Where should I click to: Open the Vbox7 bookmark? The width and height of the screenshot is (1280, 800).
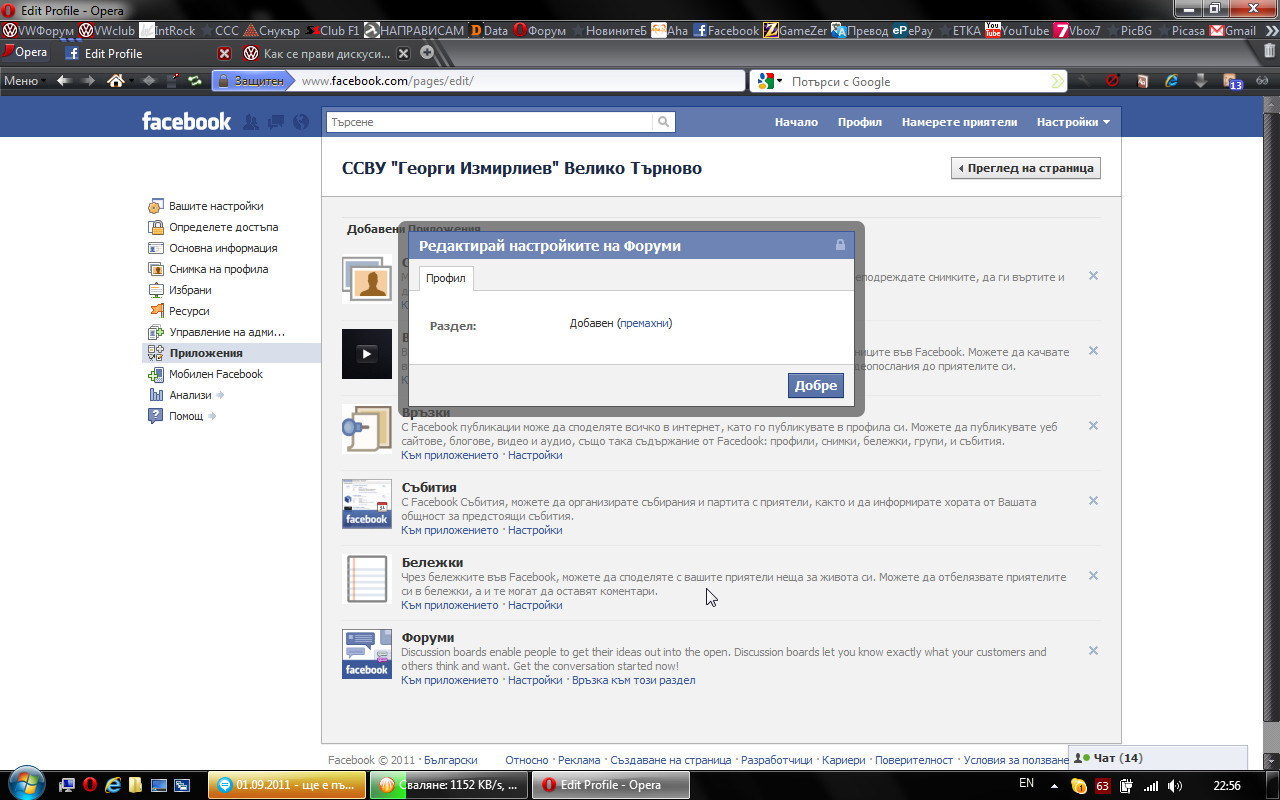(x=1076, y=30)
